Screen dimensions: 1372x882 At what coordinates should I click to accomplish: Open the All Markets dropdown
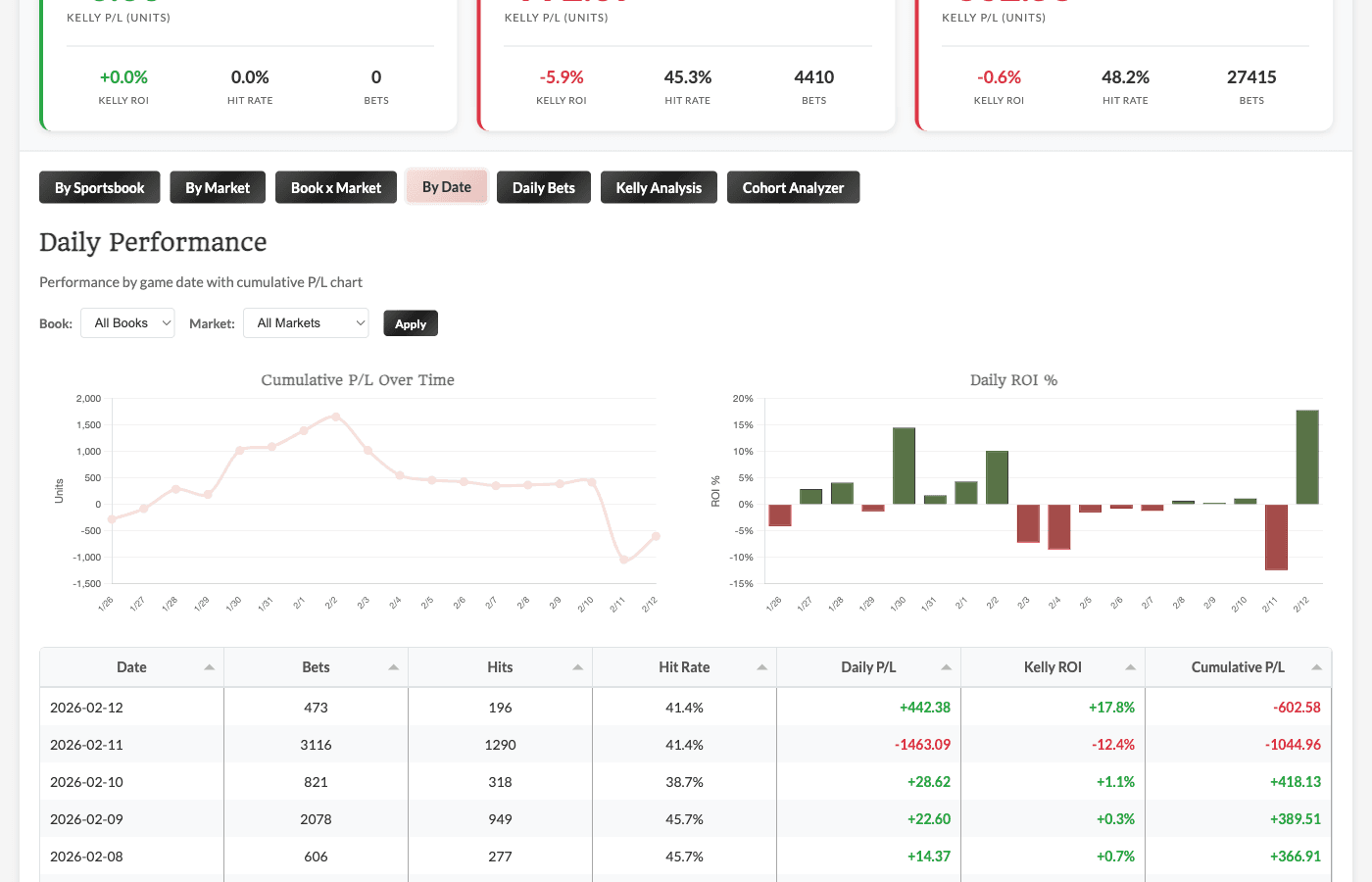click(x=306, y=322)
